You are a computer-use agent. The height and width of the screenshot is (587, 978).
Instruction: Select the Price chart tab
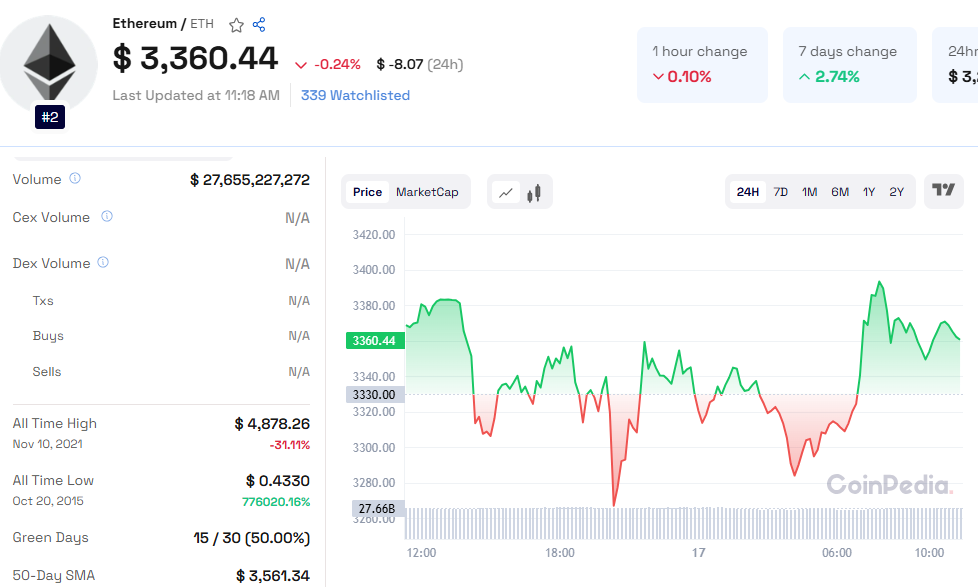[x=367, y=192]
